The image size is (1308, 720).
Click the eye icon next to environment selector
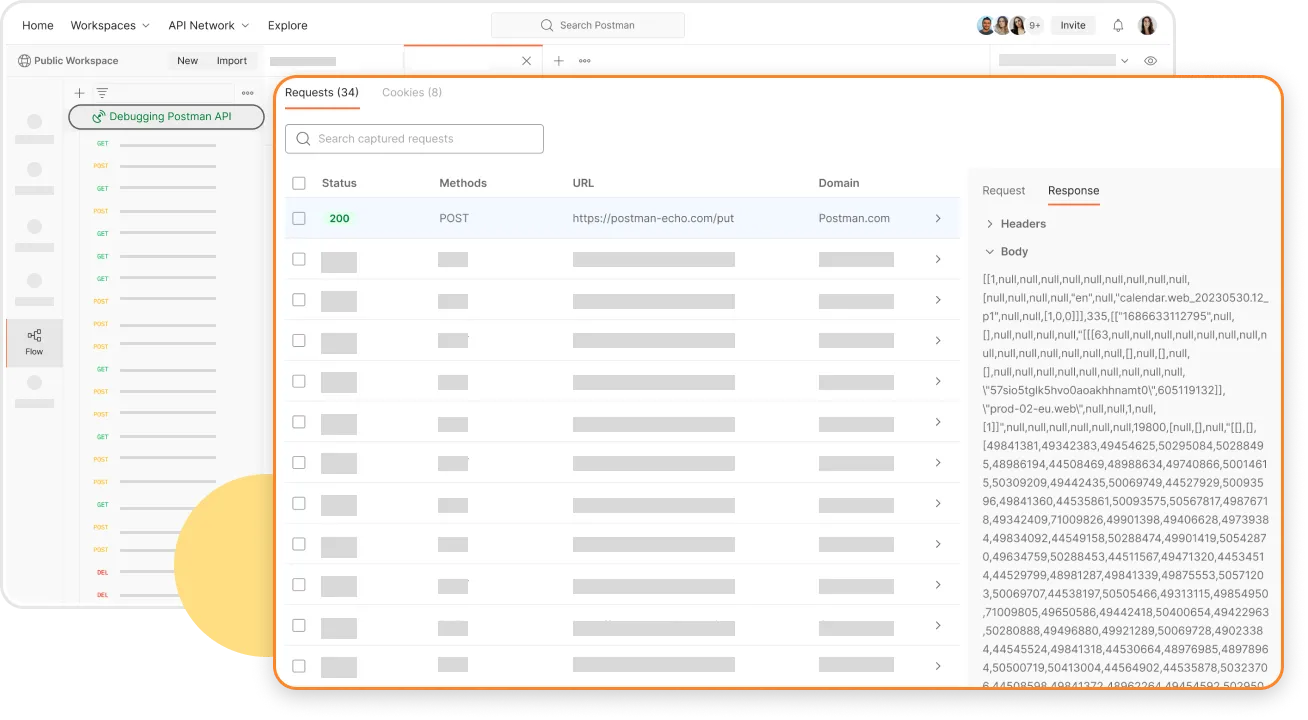[x=1150, y=61]
